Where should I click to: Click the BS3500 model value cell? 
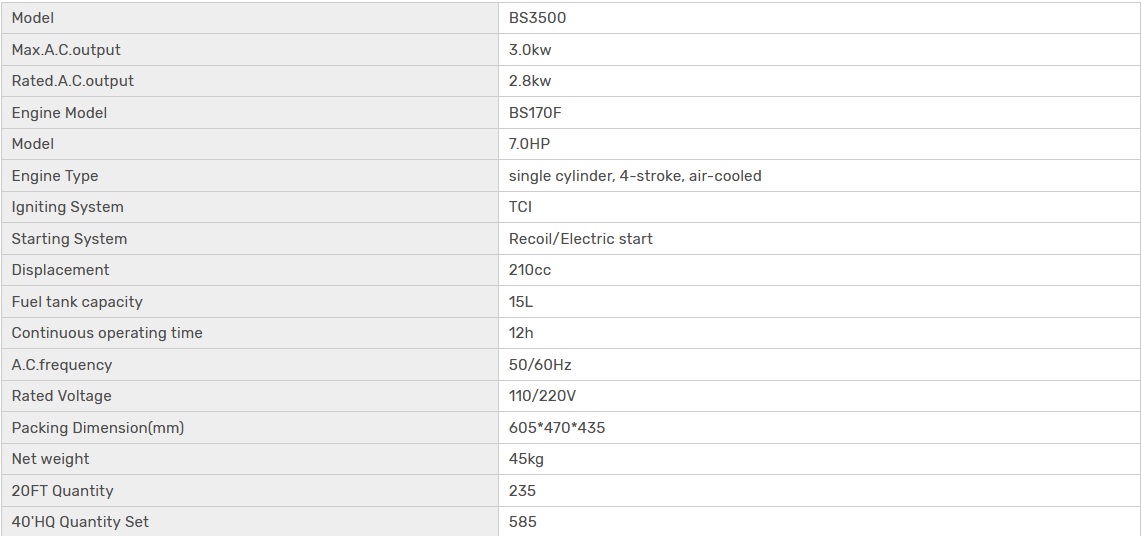click(538, 18)
